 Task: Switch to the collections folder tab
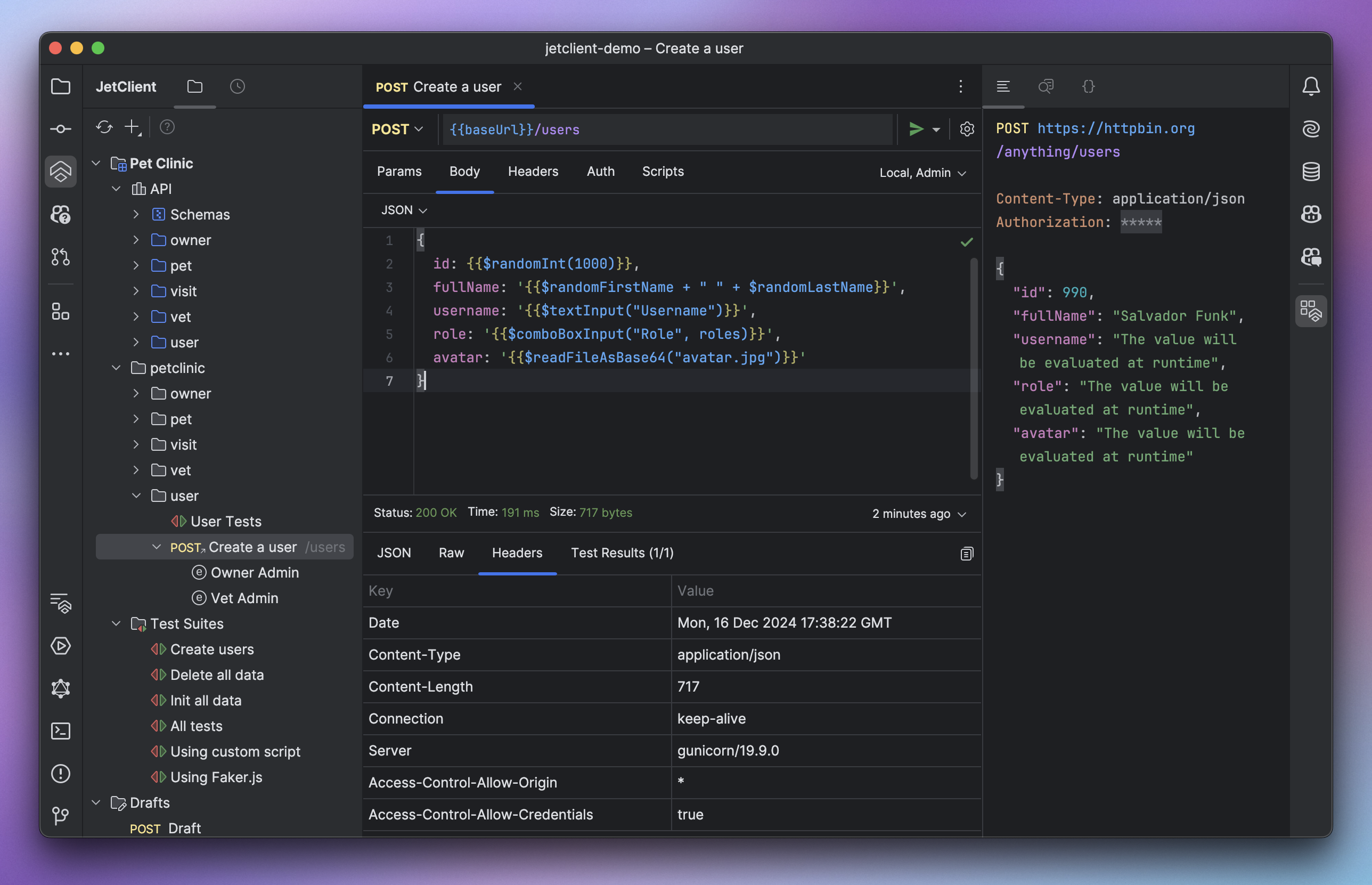point(195,87)
